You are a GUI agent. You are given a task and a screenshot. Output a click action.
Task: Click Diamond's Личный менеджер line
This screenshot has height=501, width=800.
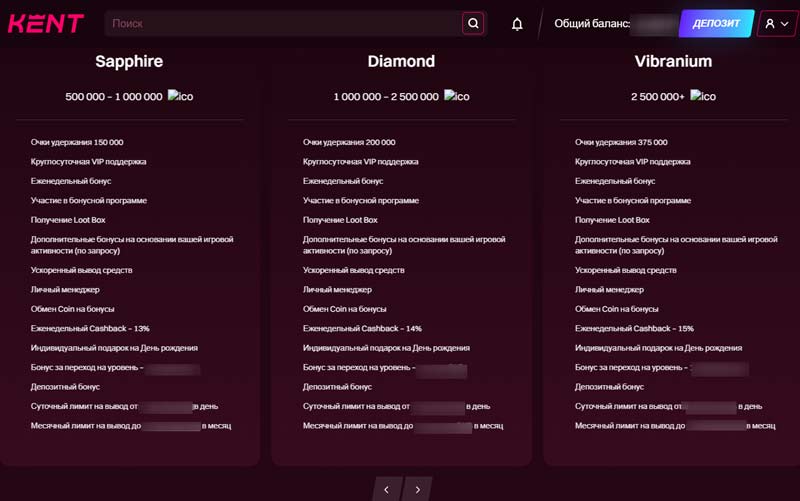point(337,289)
